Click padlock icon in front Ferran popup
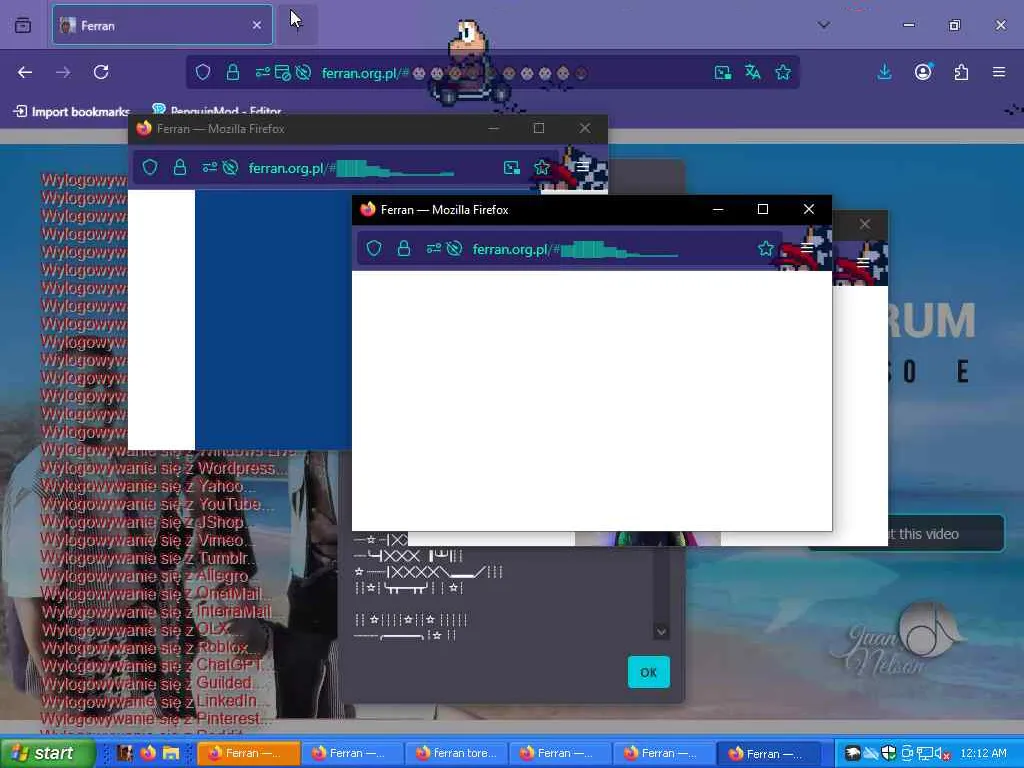 404,248
